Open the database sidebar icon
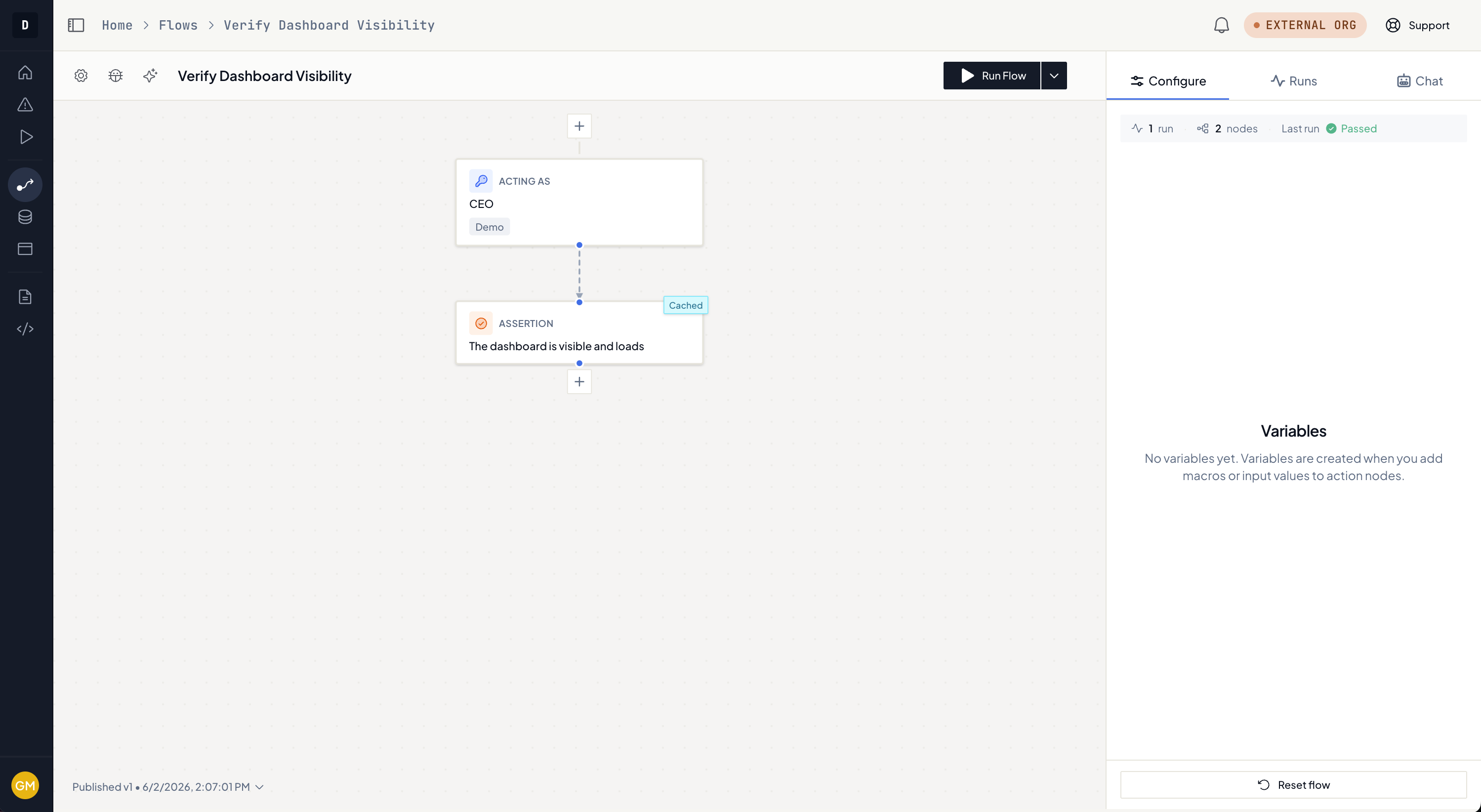The width and height of the screenshot is (1481, 812). tap(25, 217)
